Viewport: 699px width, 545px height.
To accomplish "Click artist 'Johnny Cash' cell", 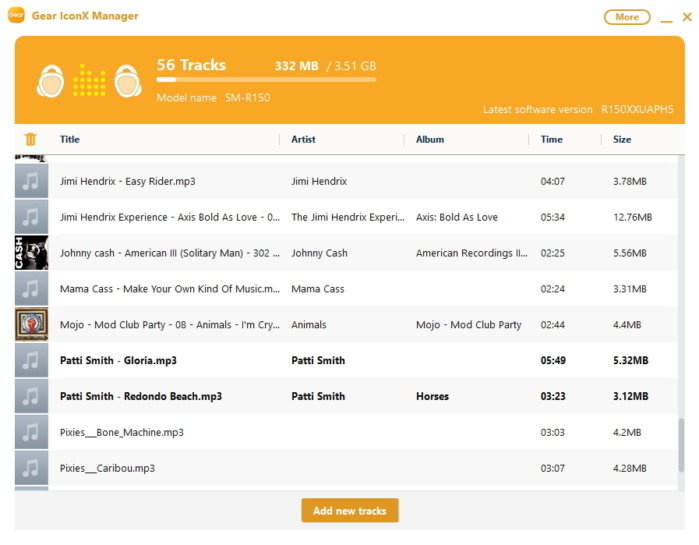I will pyautogui.click(x=319, y=253).
